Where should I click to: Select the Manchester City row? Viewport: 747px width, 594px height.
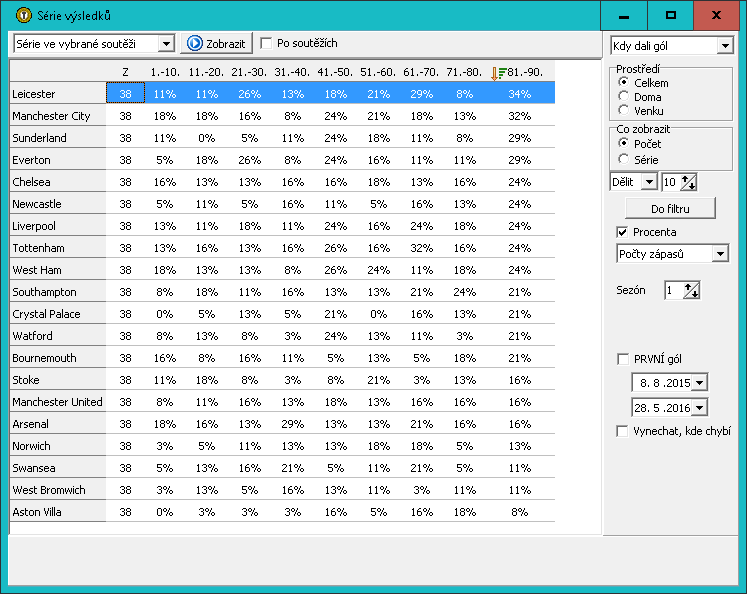pos(282,116)
